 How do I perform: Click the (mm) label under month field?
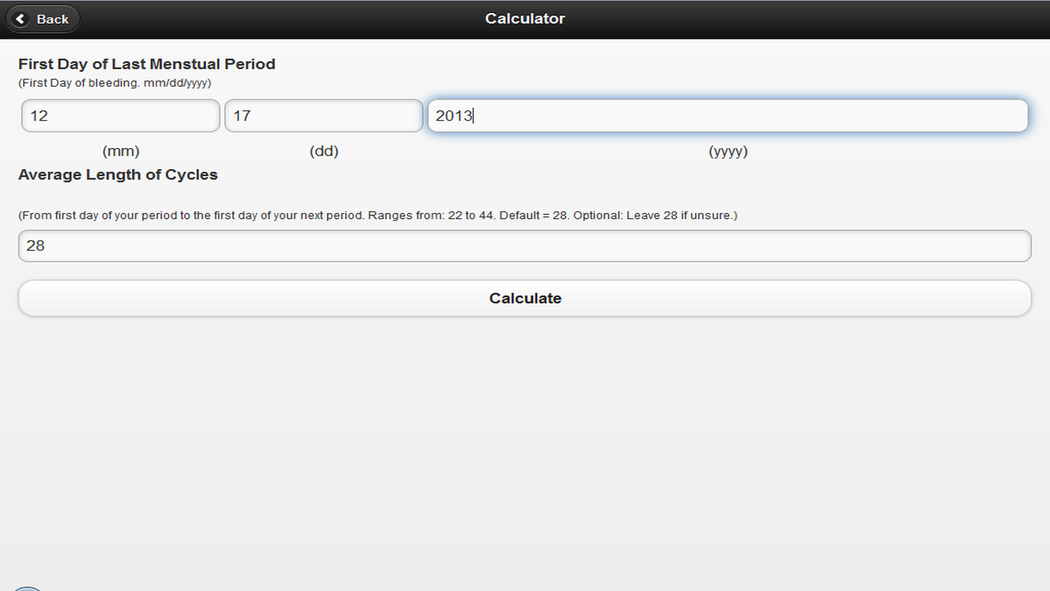(121, 152)
